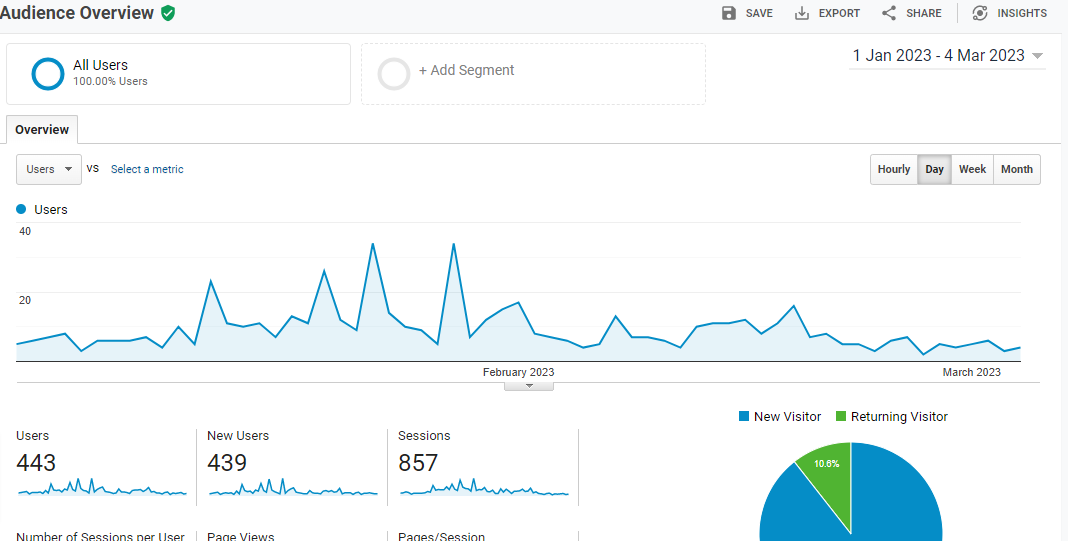Click the 443 Users value
1068x541 pixels.
36,463
